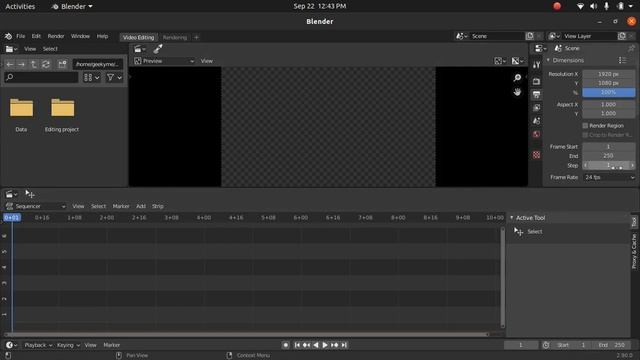Click the Blender logo in the menu bar
The width and height of the screenshot is (640, 360).
(8, 36)
